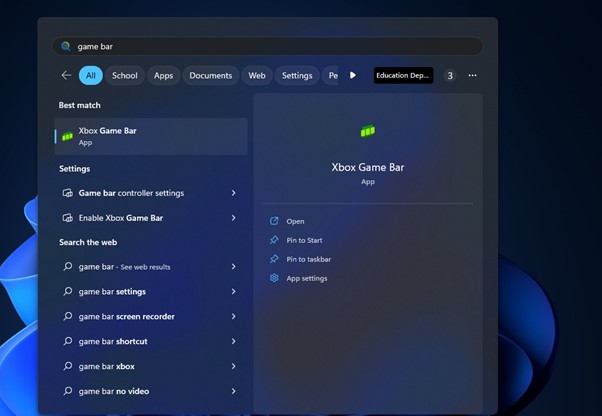Click the search magnifier icon in search box

pos(66,46)
